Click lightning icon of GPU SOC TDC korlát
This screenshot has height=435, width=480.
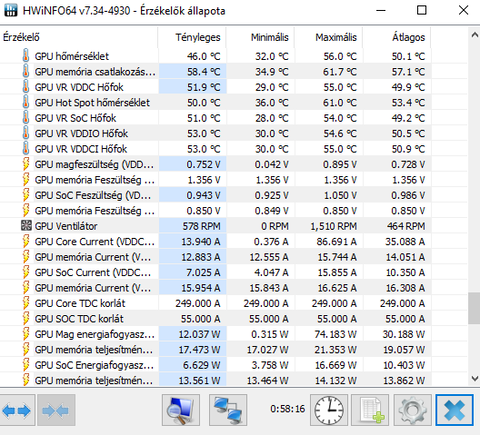coord(26,319)
